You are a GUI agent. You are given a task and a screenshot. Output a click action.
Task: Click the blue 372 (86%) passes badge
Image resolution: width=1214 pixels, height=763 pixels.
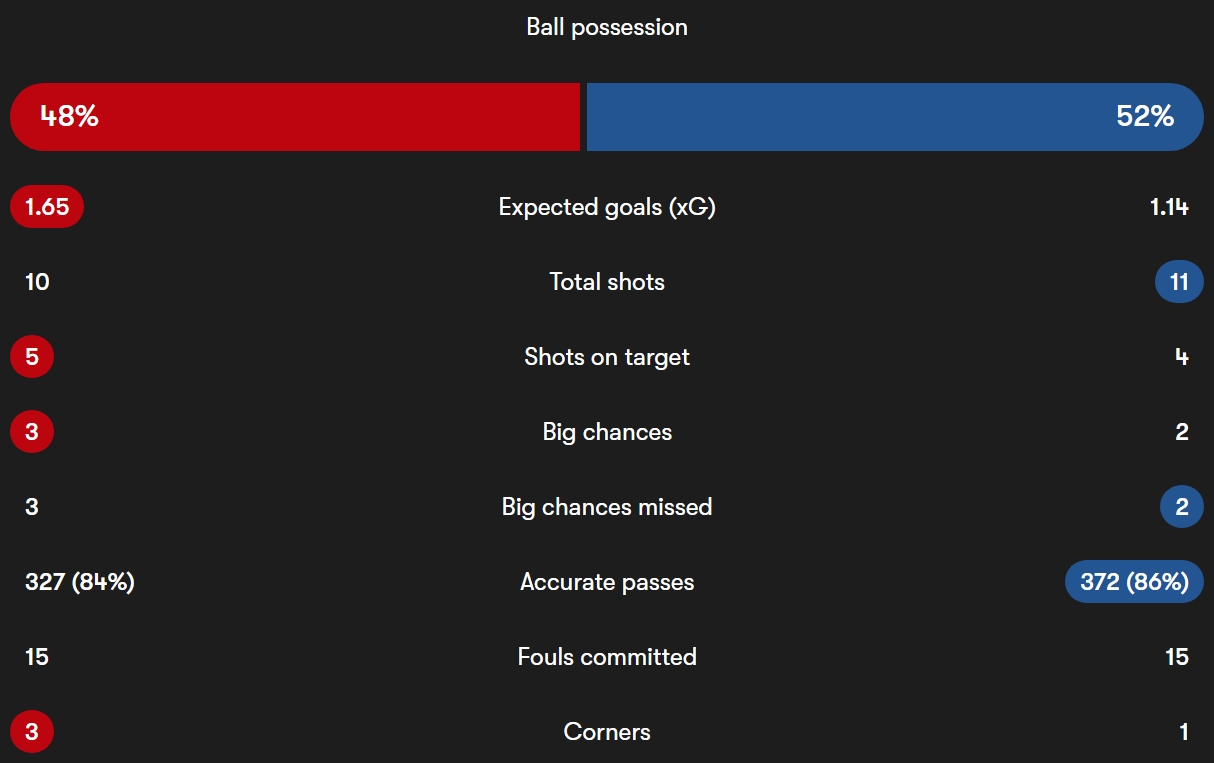(x=1134, y=582)
